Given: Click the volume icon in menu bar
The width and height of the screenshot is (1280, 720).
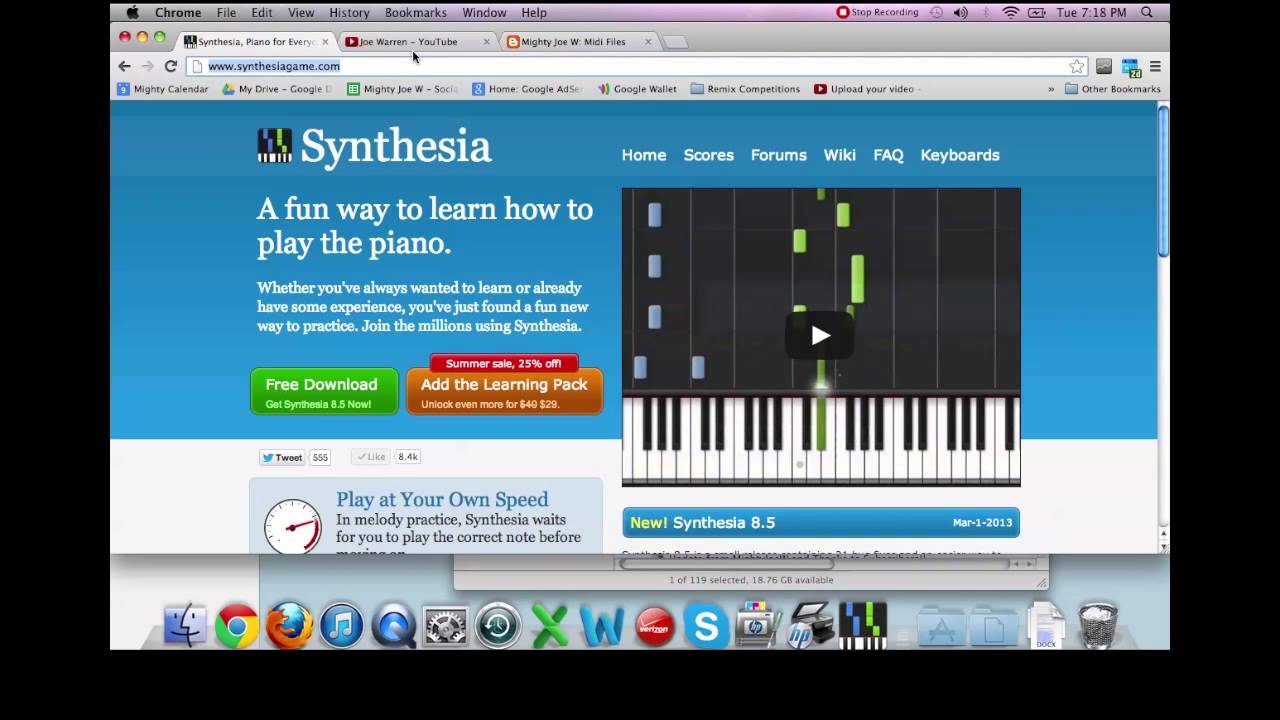Looking at the screenshot, I should [960, 12].
